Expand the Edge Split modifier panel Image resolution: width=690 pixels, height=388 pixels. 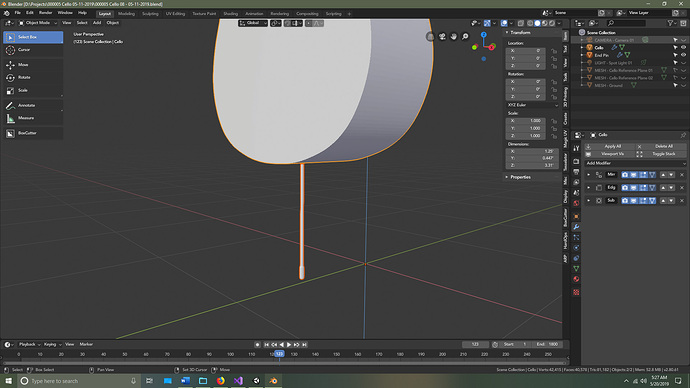[589, 188]
